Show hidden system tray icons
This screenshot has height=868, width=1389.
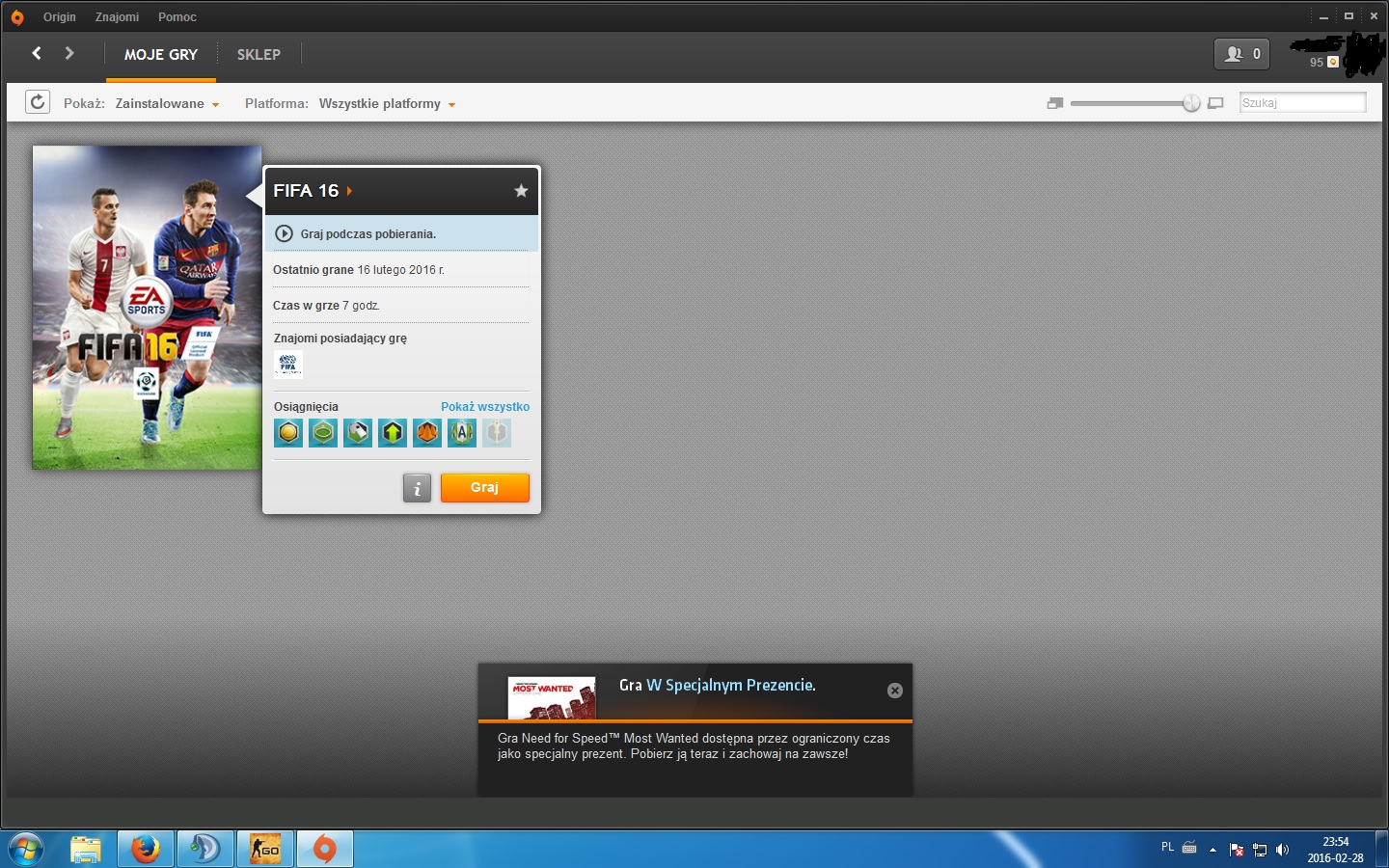click(1212, 850)
